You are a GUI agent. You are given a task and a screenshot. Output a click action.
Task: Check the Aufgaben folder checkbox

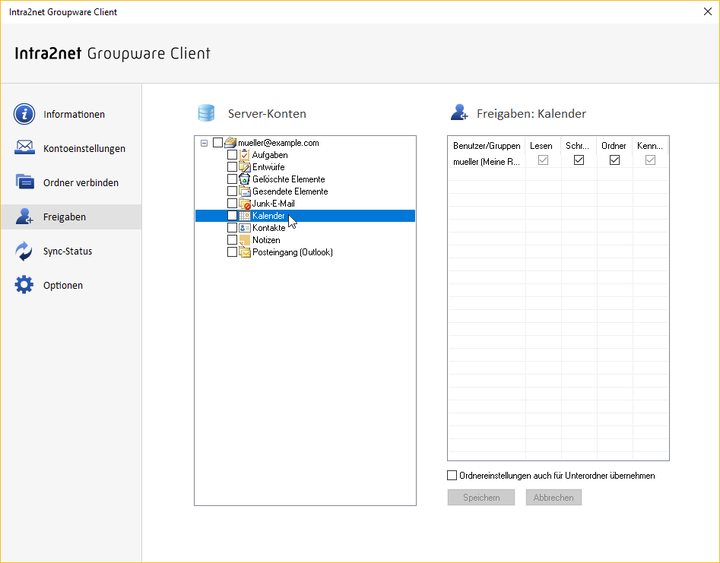pos(232,155)
